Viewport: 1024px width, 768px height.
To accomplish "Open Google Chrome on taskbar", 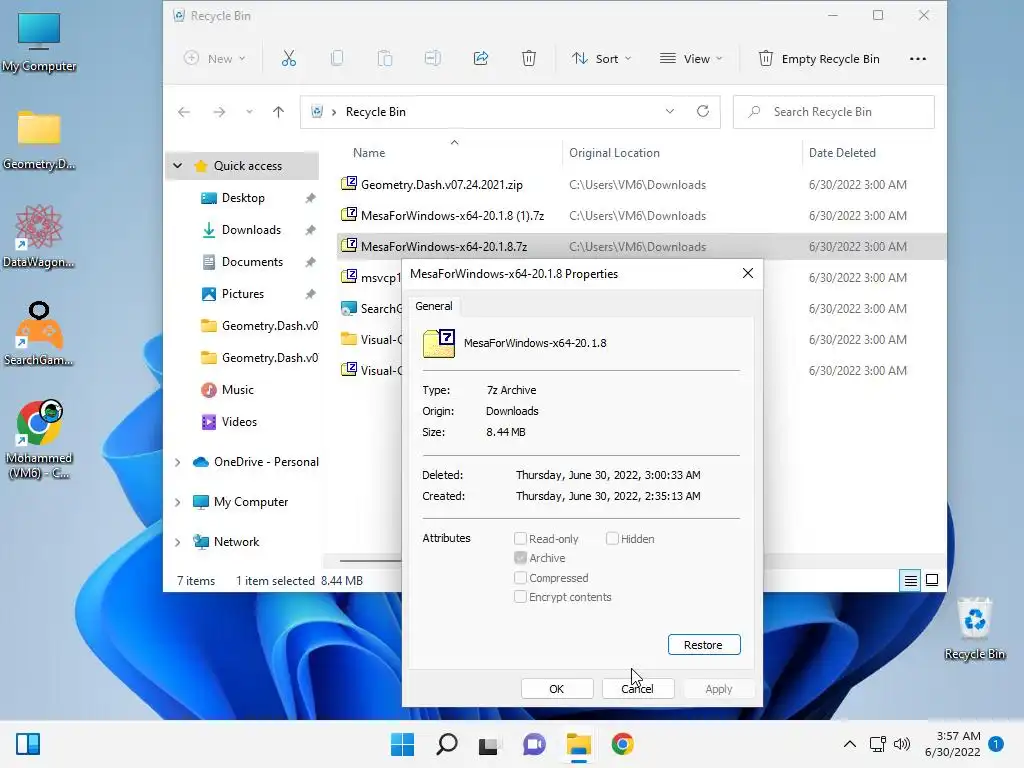I will click(622, 744).
